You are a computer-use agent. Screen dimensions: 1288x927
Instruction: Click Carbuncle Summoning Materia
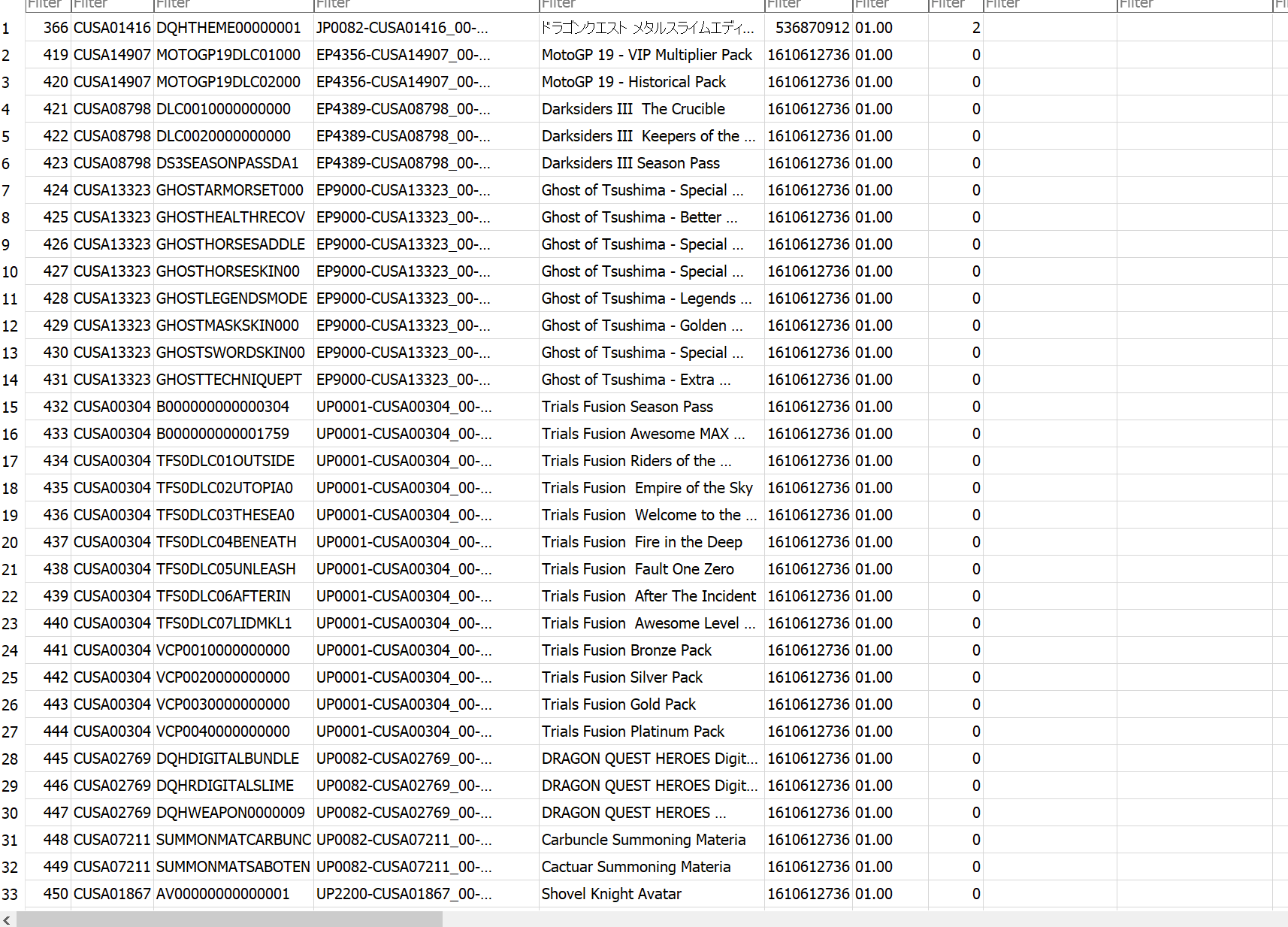coord(652,840)
